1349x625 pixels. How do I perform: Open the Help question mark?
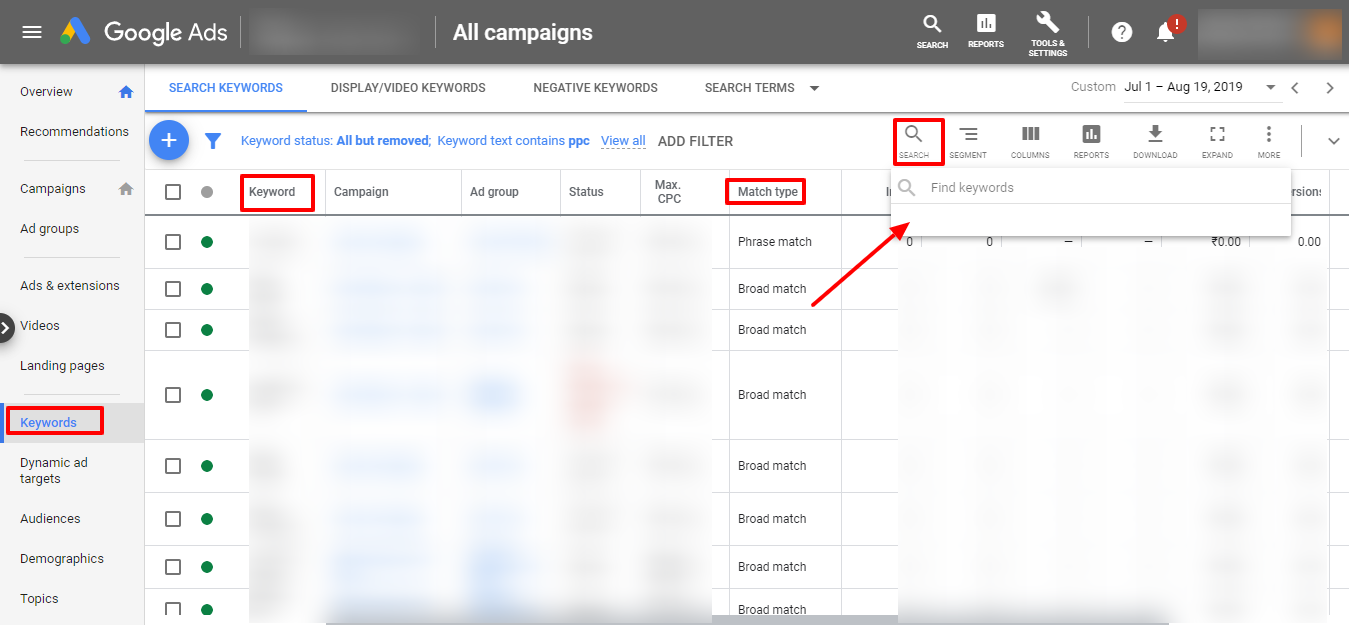[x=1122, y=32]
